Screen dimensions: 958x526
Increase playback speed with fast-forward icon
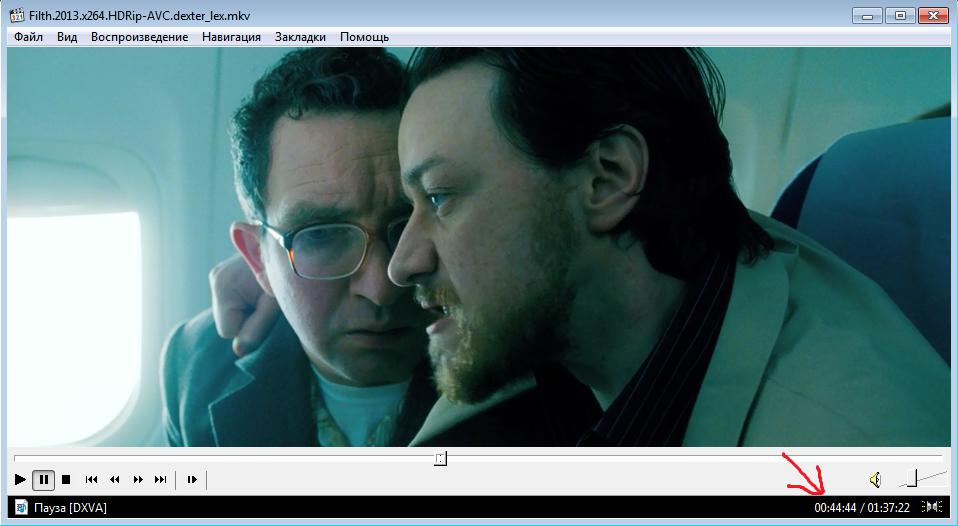click(x=138, y=480)
